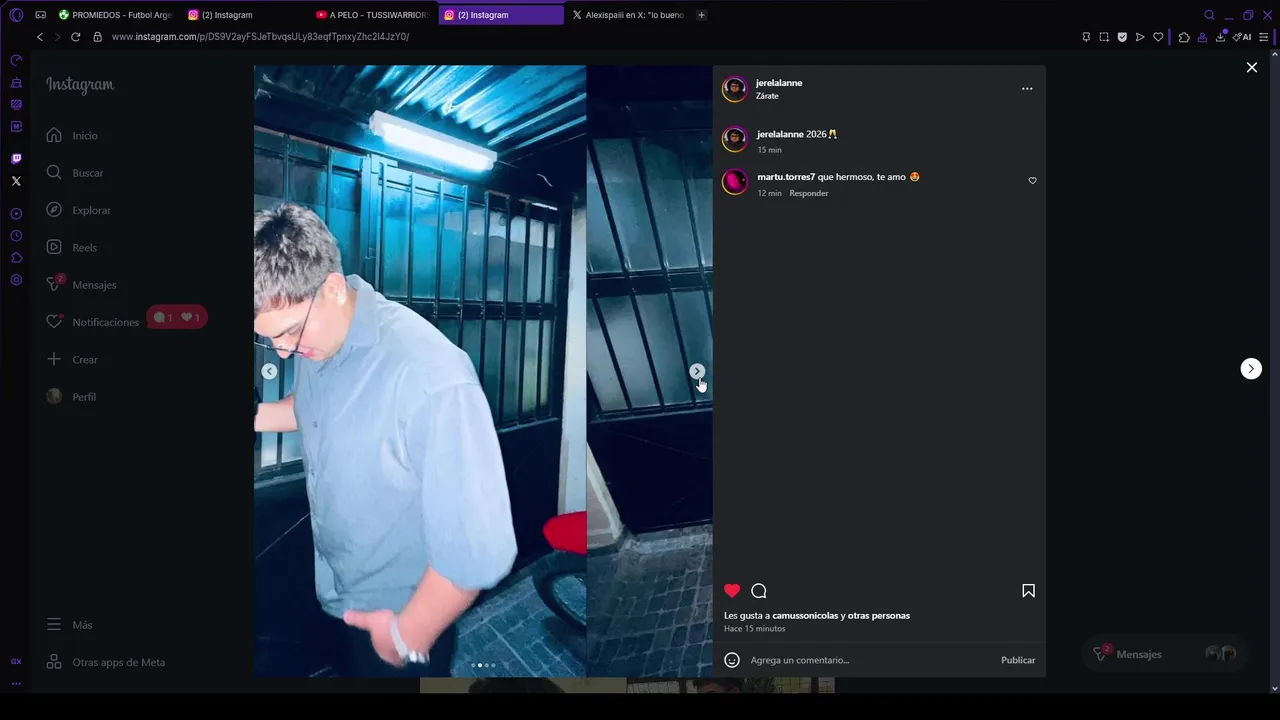Open Perfil in Instagram sidebar
This screenshot has width=1280, height=720.
pos(71,397)
